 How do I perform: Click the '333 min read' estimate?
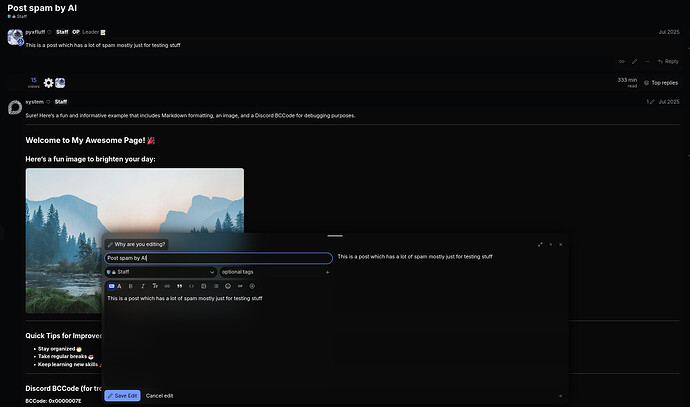[627, 83]
